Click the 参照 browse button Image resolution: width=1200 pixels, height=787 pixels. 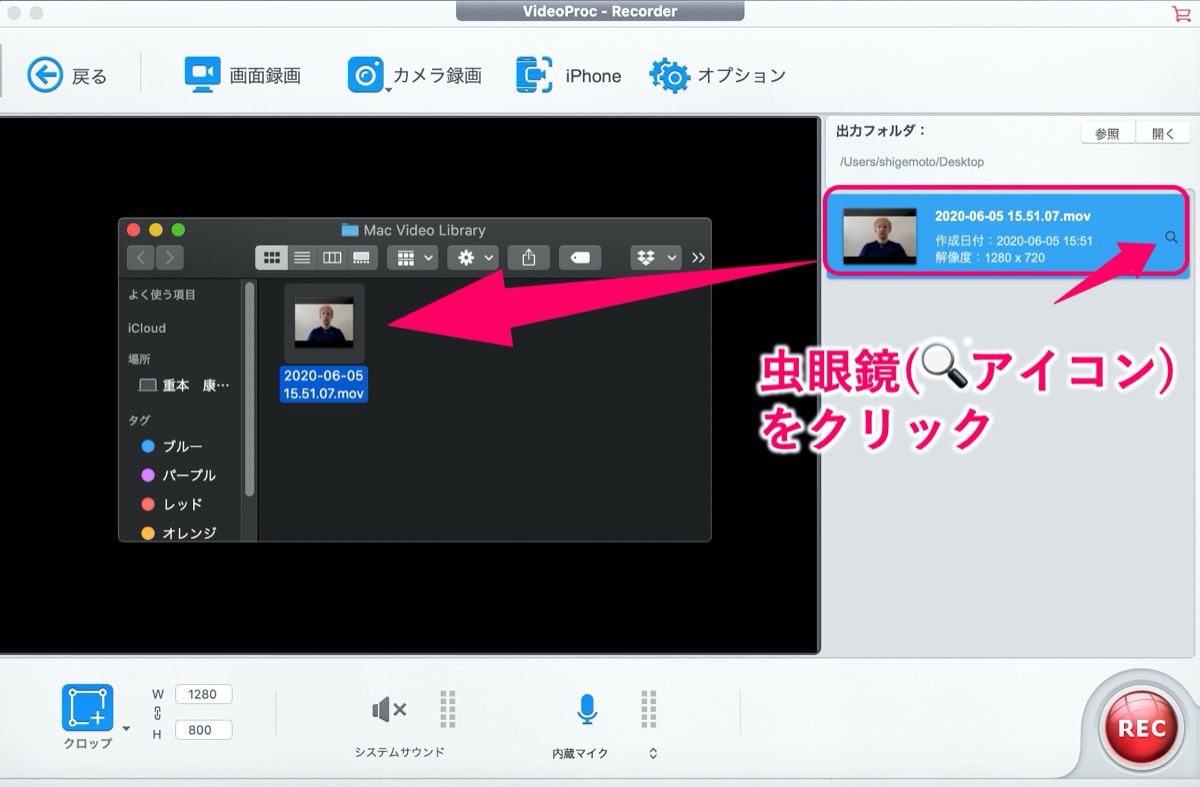click(x=1107, y=133)
